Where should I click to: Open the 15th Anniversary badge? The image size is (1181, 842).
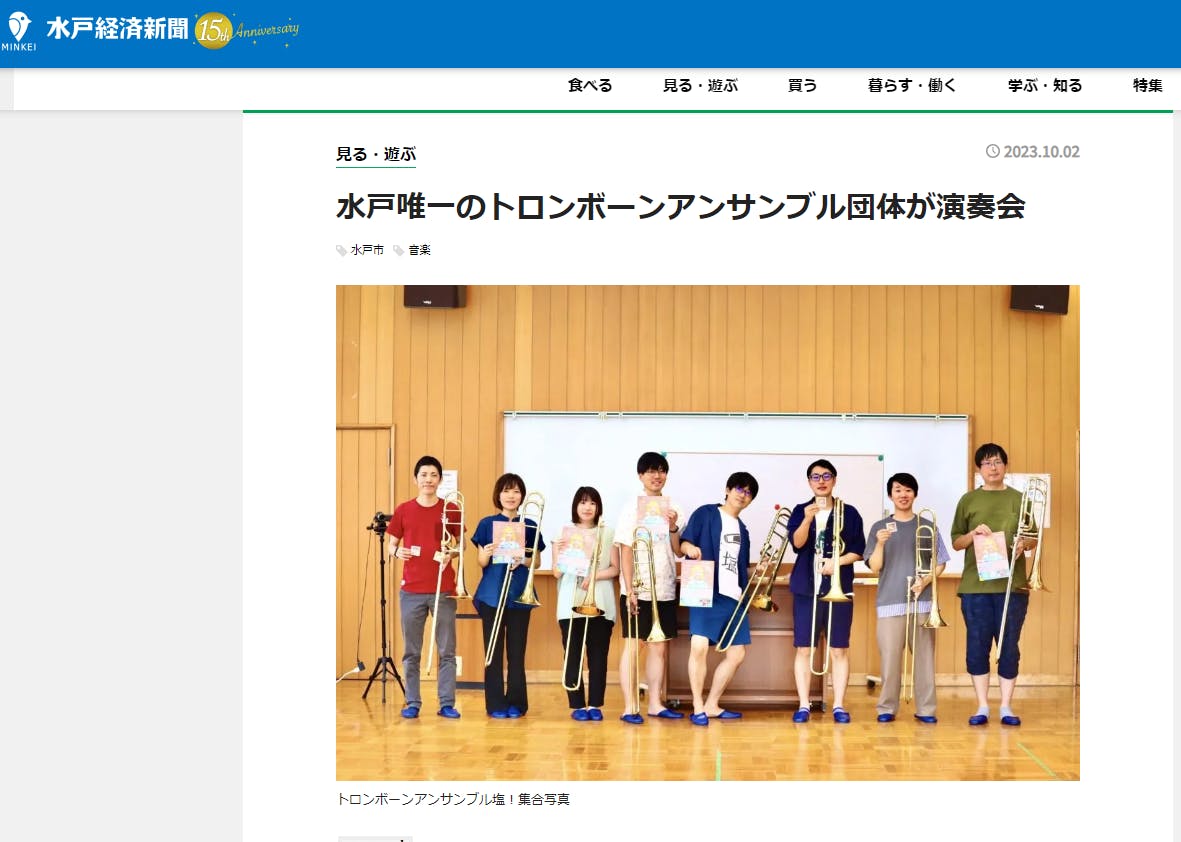(x=247, y=31)
